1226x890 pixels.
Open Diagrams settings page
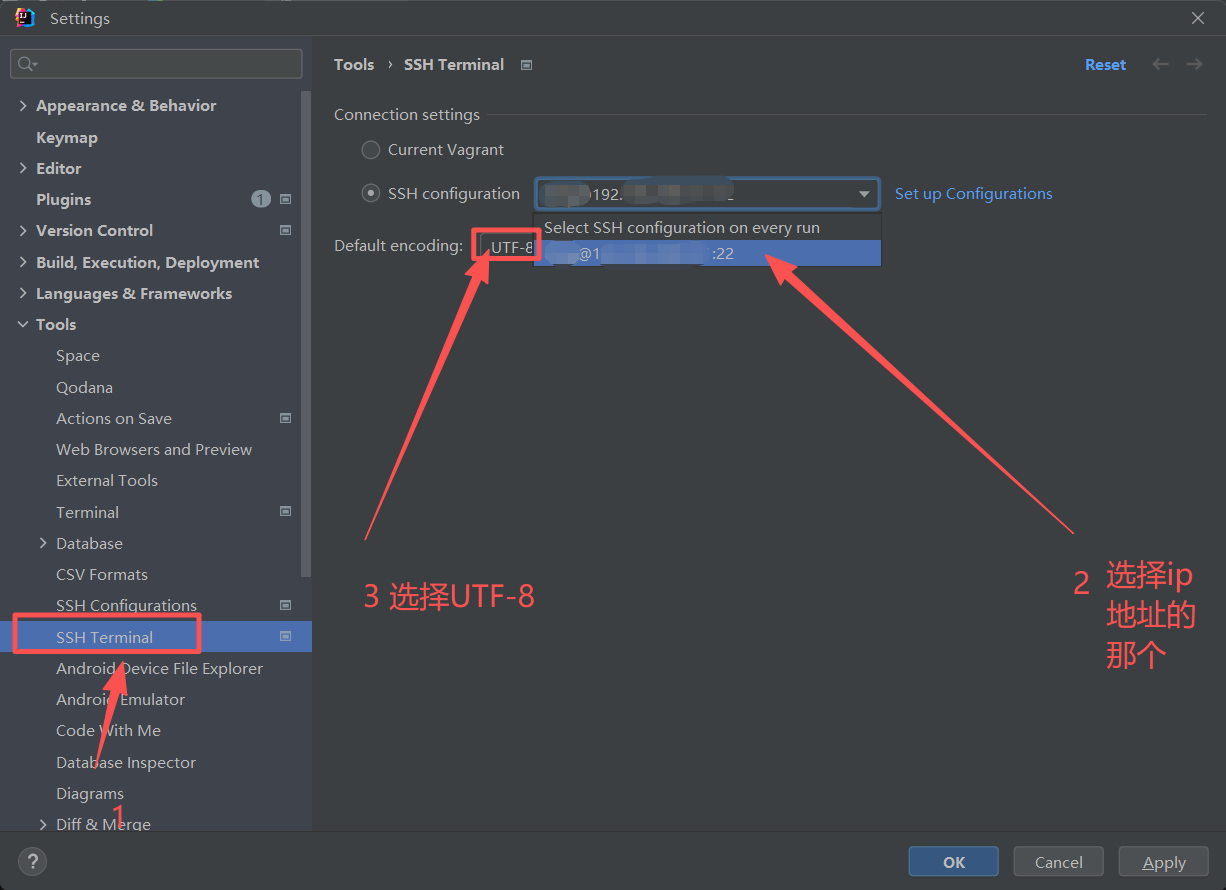(x=90, y=793)
